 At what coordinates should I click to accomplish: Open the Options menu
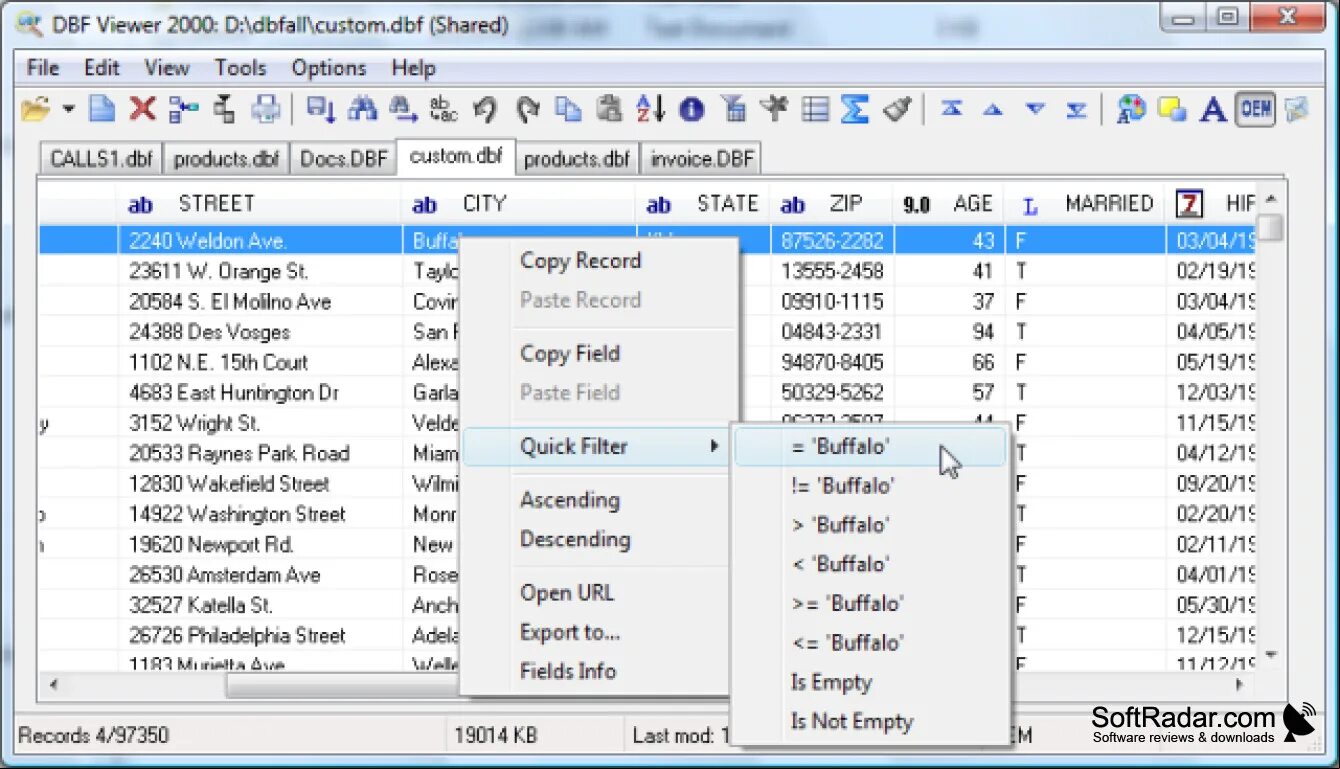[x=329, y=68]
